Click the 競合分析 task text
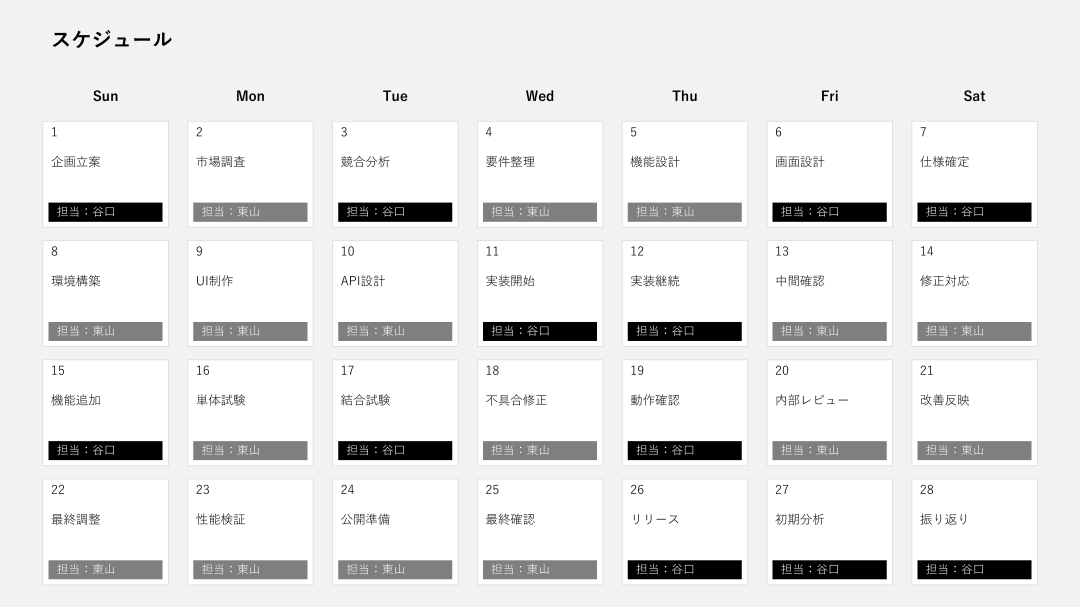 pos(365,162)
